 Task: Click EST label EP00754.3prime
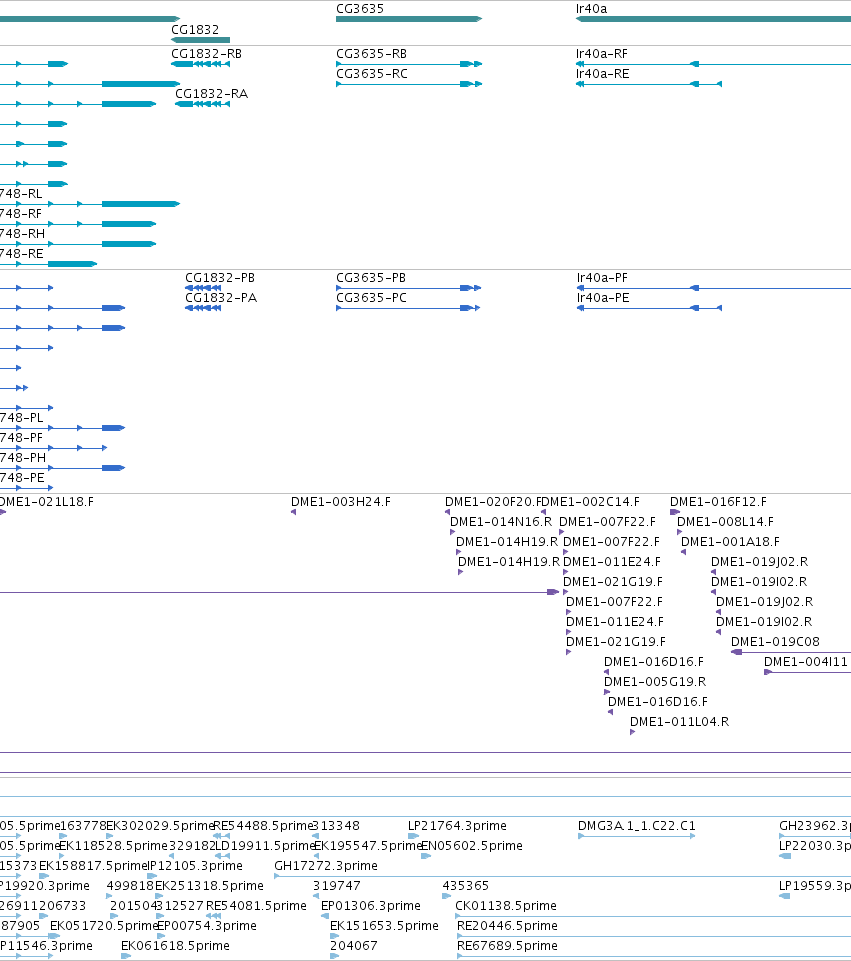point(206,925)
